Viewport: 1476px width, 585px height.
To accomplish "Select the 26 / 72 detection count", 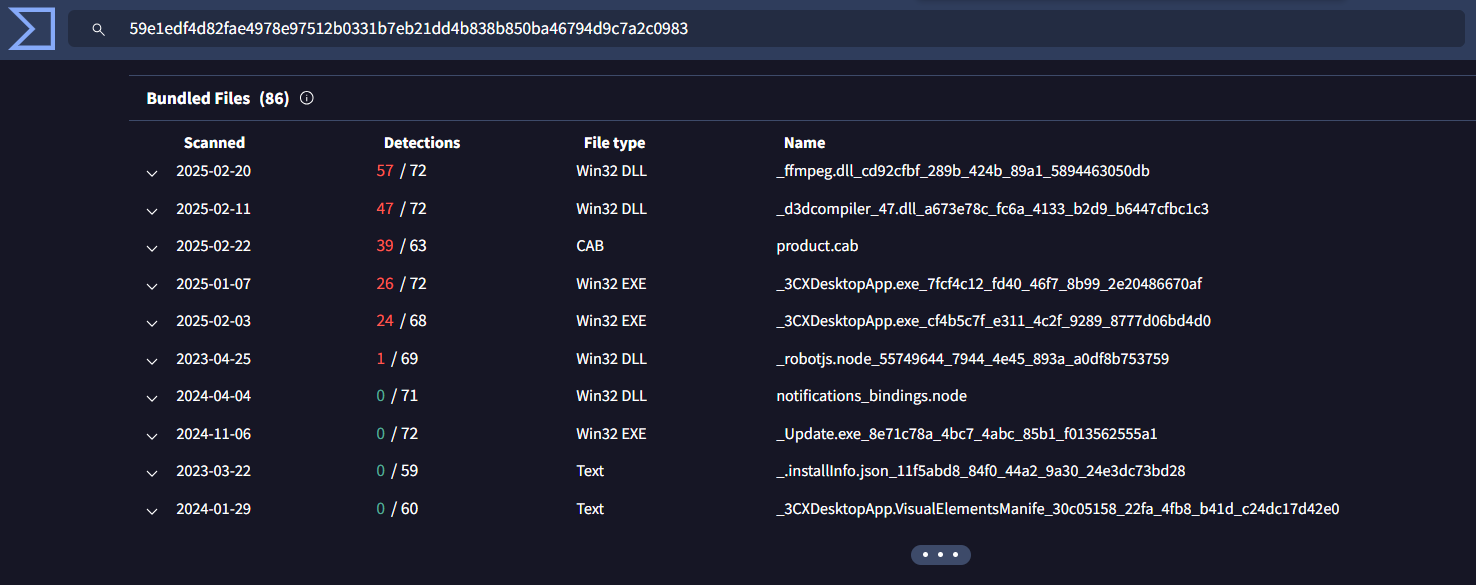I will (x=401, y=284).
